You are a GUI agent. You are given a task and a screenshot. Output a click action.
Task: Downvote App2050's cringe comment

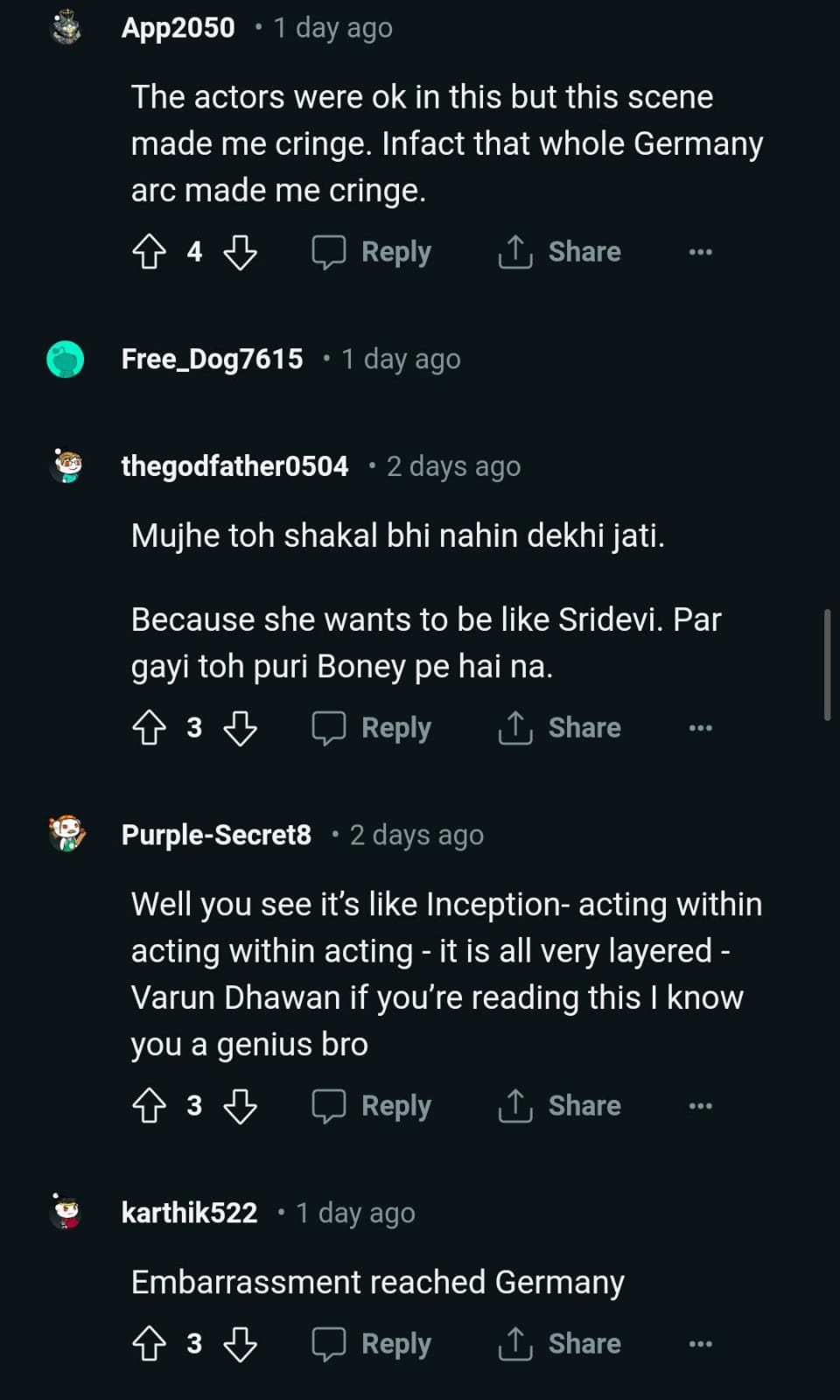pyautogui.click(x=240, y=253)
